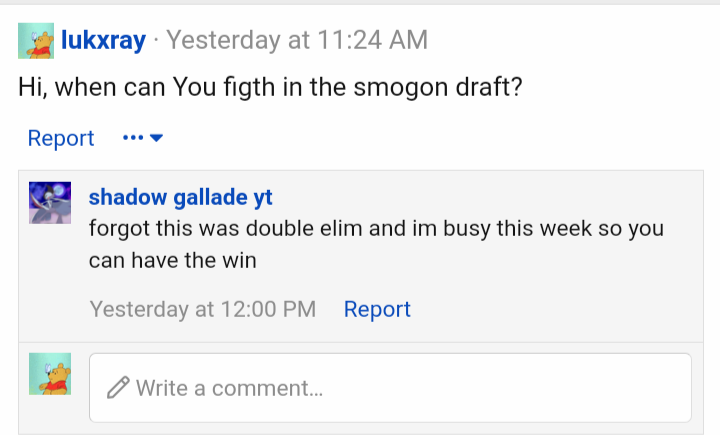The image size is (720, 435).
Task: Focus the Write a comment input field
Action: click(390, 388)
